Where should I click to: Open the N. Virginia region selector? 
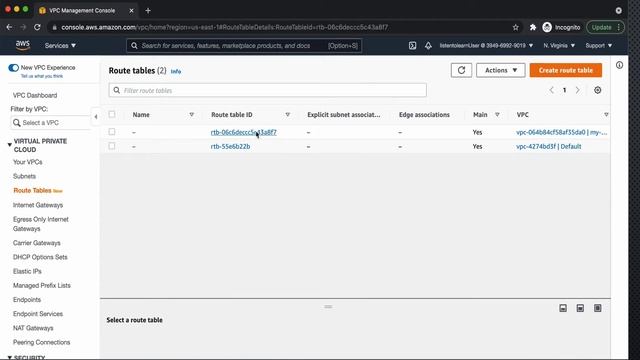click(559, 46)
